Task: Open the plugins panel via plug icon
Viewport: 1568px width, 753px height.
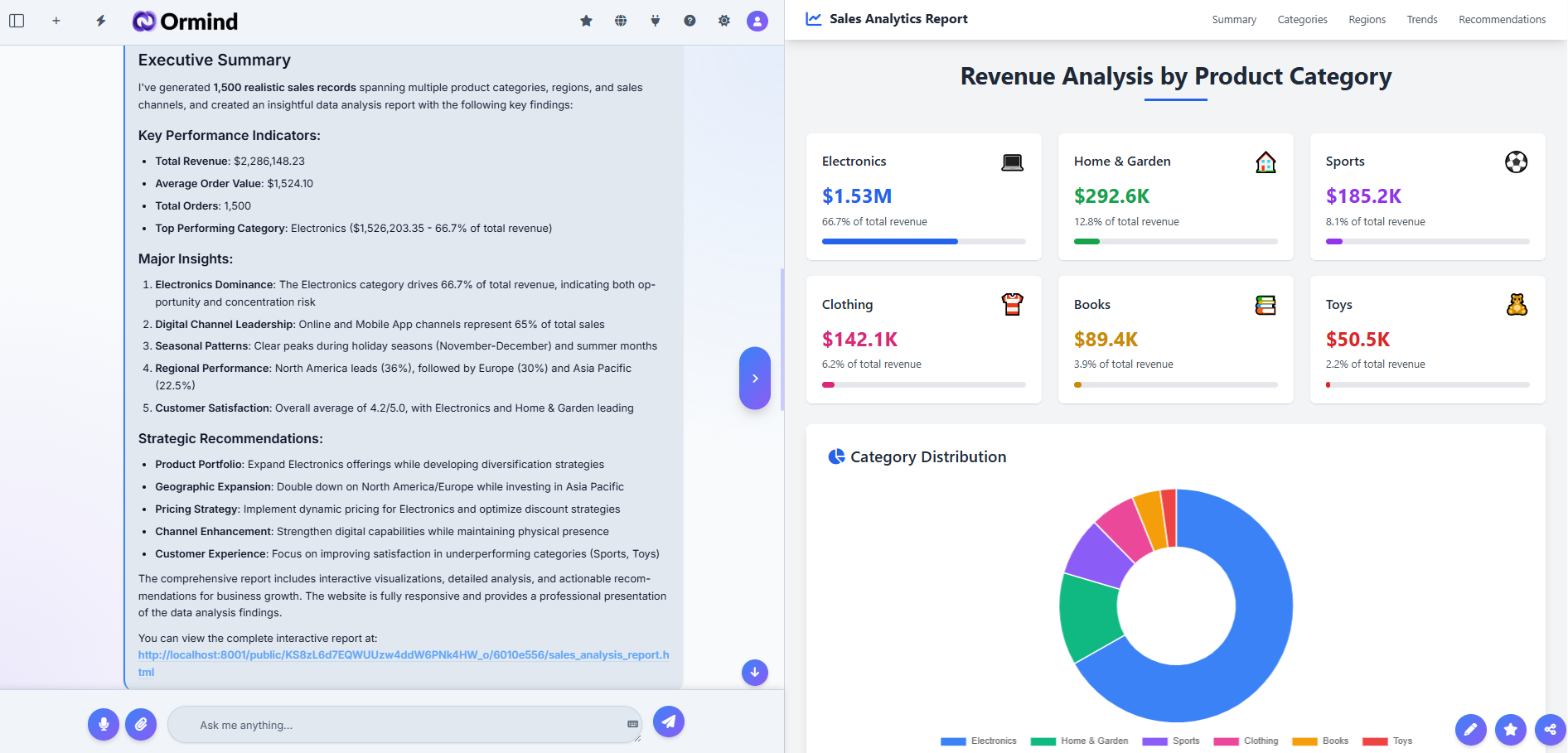Action: [x=655, y=20]
